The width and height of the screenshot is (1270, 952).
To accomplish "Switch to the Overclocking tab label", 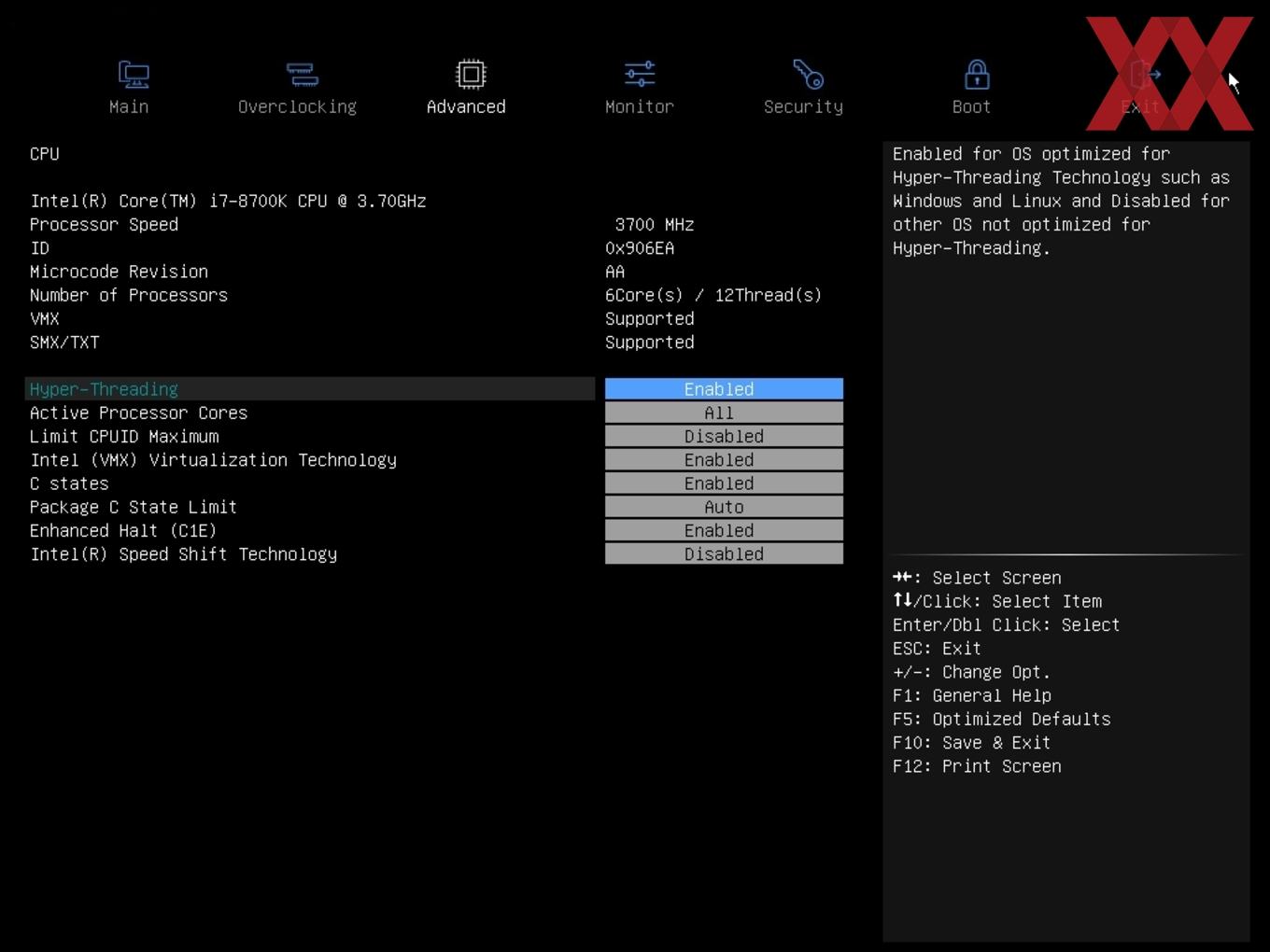I will click(x=297, y=107).
